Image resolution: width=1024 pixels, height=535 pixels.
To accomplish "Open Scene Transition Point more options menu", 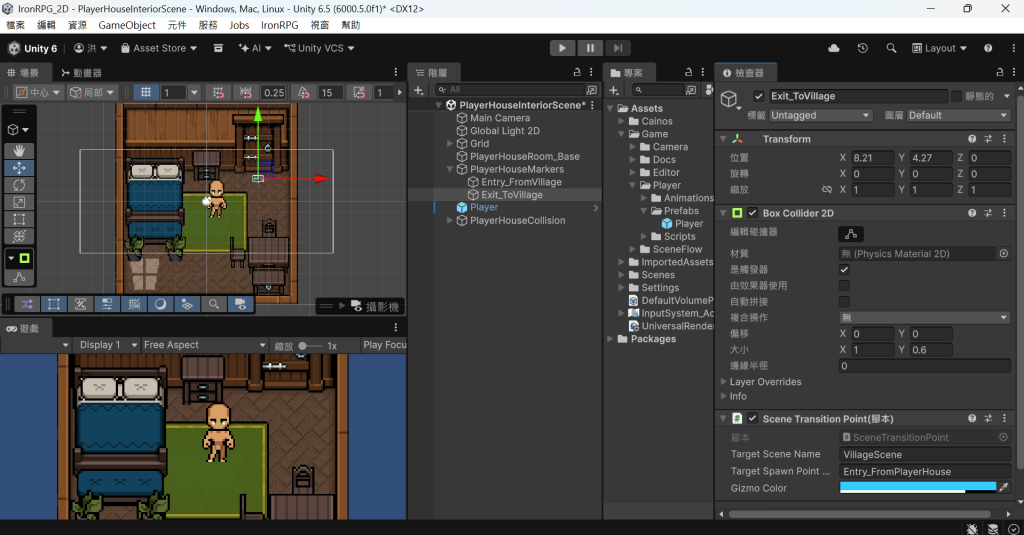I will (x=1004, y=418).
